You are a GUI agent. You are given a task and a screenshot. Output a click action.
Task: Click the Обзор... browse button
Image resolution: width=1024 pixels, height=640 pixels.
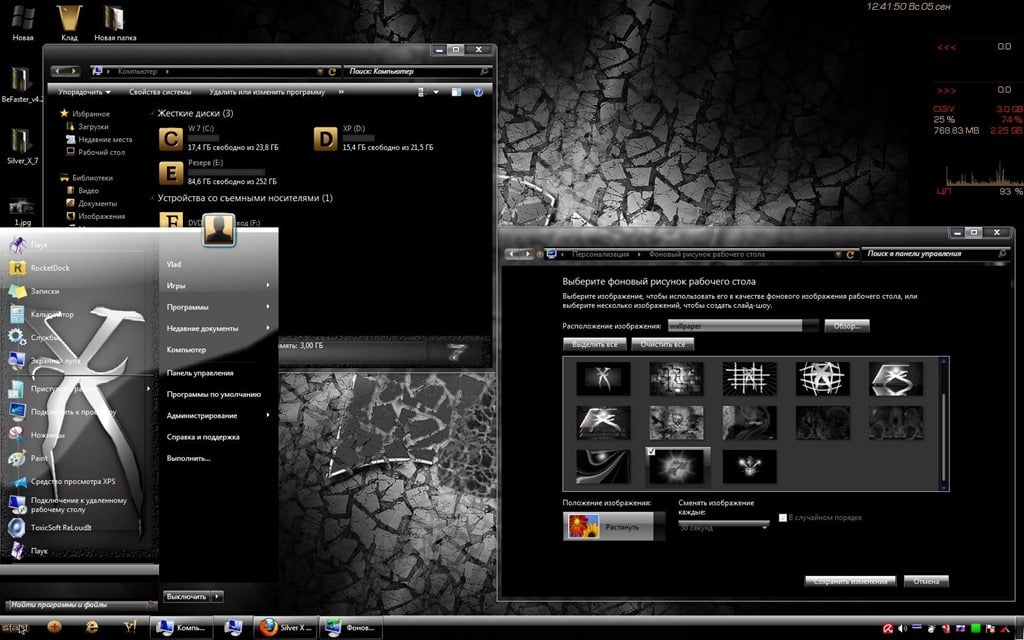tap(847, 326)
